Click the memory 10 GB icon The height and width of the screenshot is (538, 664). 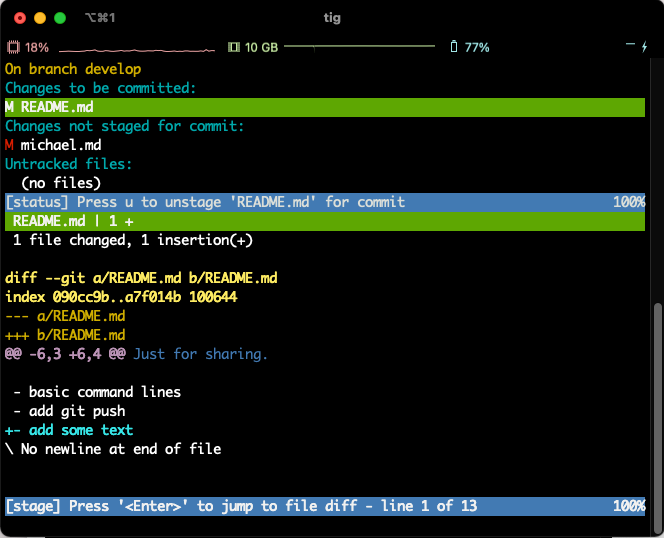[234, 47]
